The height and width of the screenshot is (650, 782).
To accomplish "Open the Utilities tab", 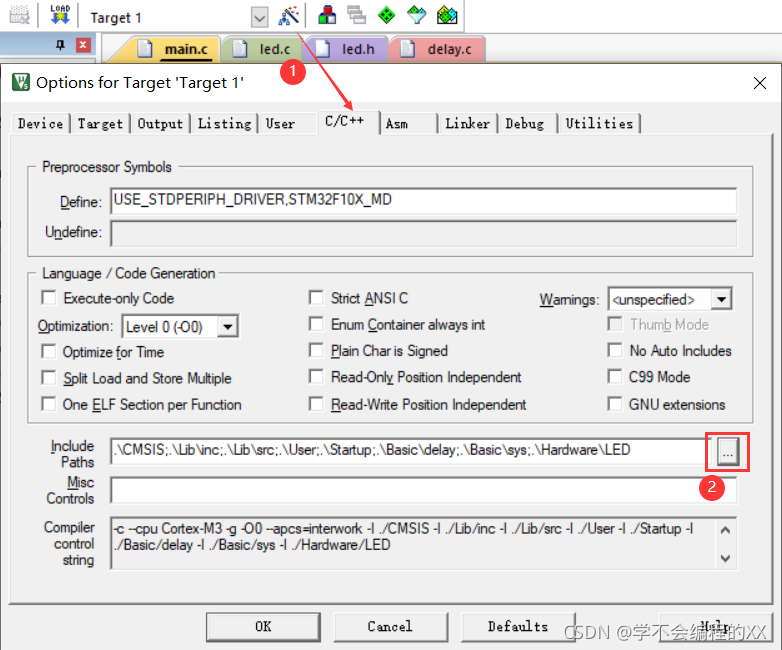I will (x=599, y=123).
